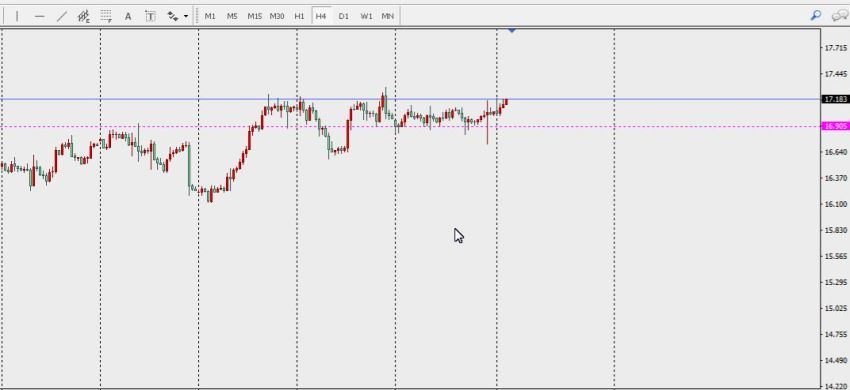
Task: Switch chart to M15 timeframe
Action: click(254, 16)
